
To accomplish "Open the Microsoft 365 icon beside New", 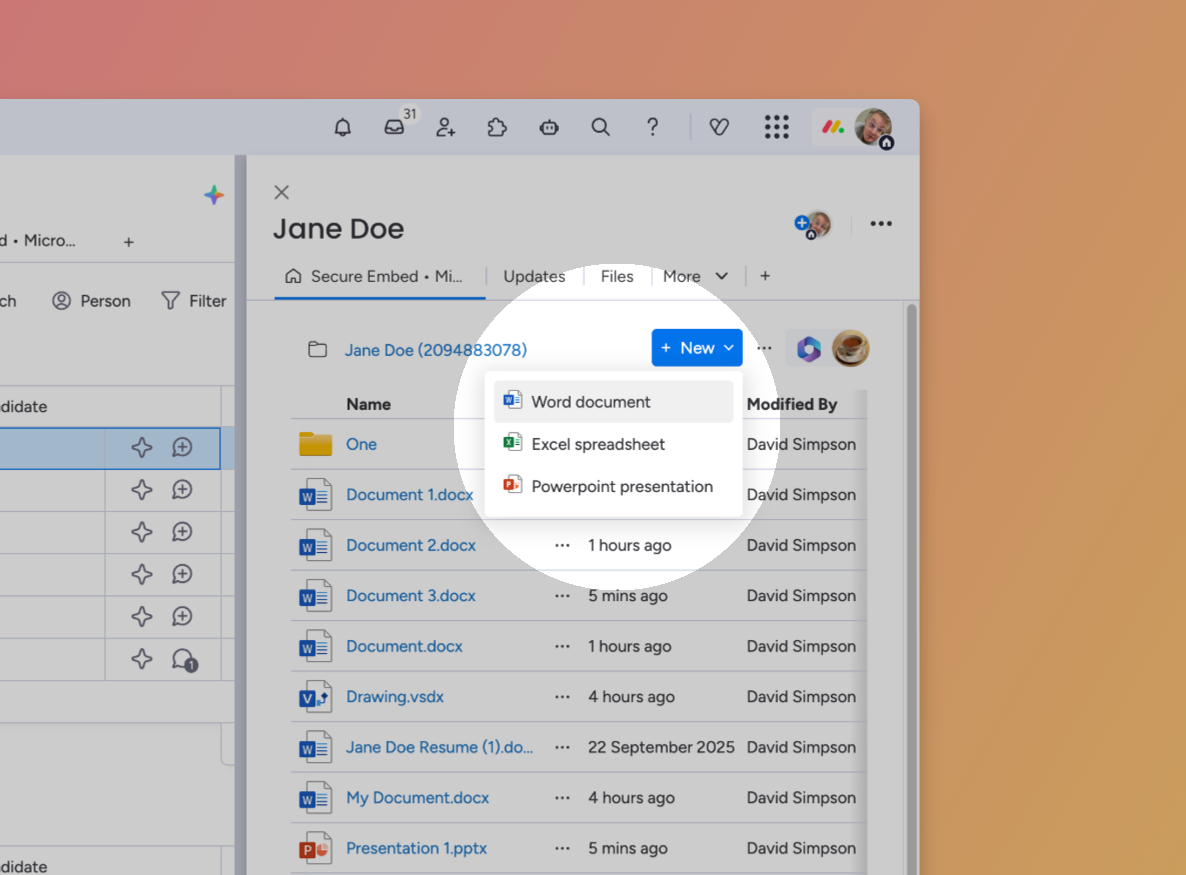I will point(808,348).
